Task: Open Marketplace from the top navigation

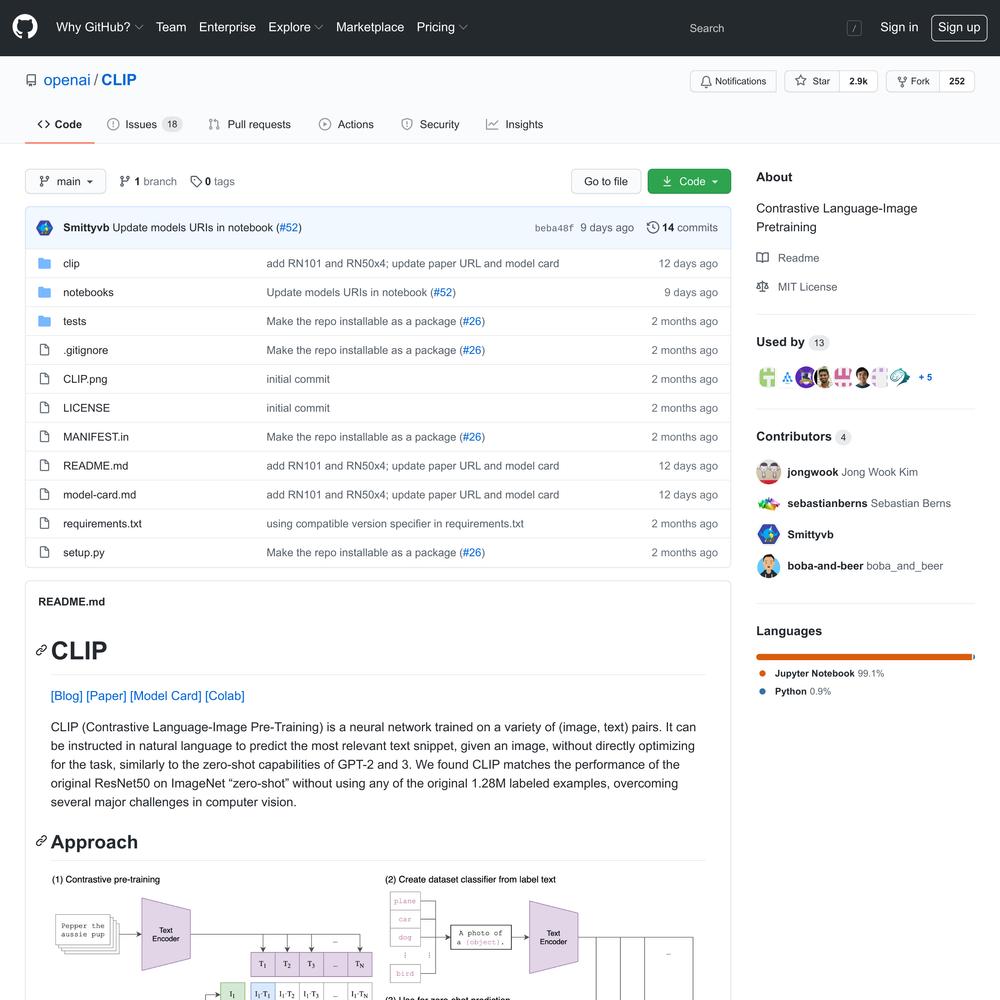Action: pyautogui.click(x=370, y=27)
